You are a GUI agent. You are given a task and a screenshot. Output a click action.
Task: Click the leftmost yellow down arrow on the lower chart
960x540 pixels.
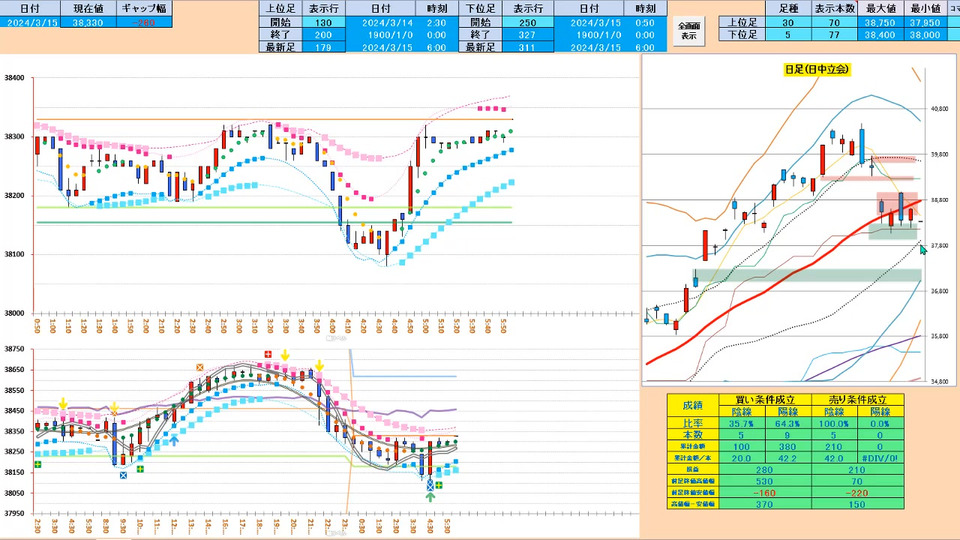coord(63,403)
